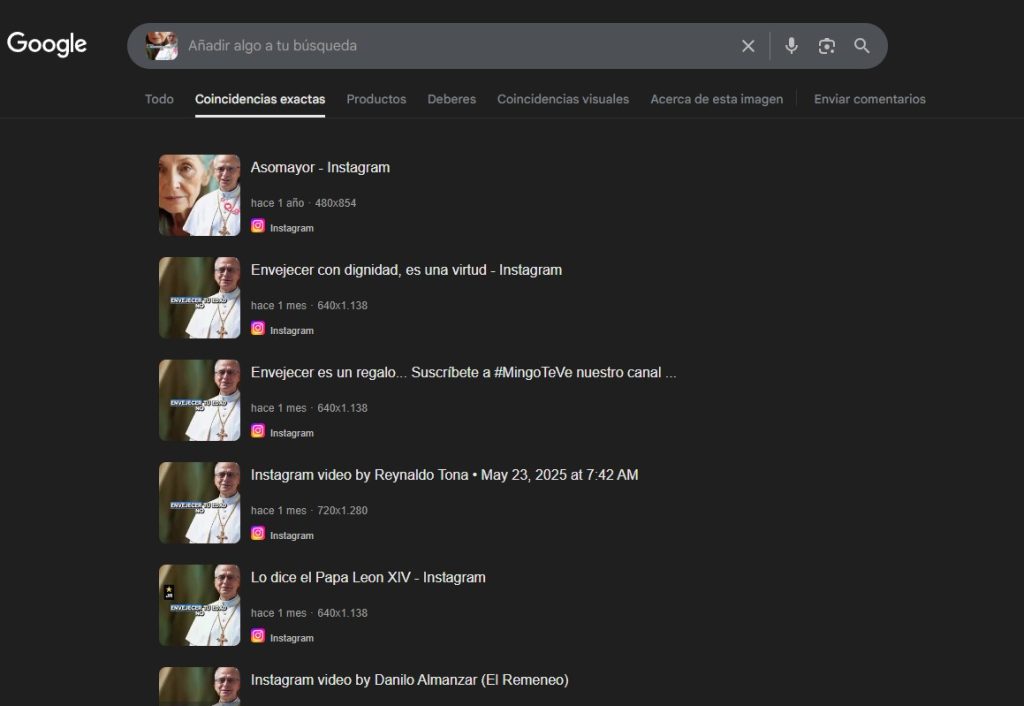Click the Google logo
Image resolution: width=1024 pixels, height=706 pixels.
(x=46, y=44)
